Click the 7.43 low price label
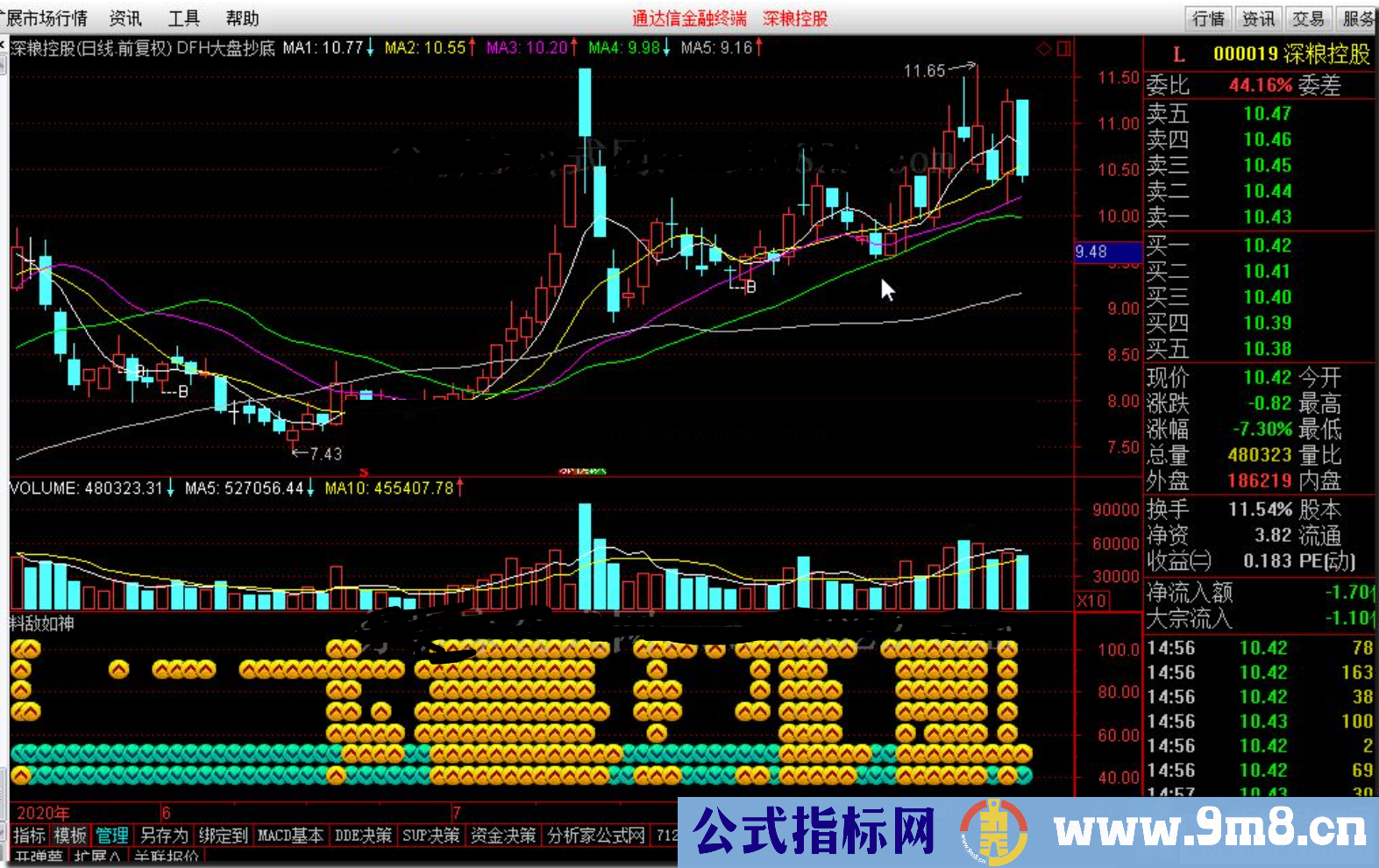Screen dimensions: 1379x868 coord(325,453)
